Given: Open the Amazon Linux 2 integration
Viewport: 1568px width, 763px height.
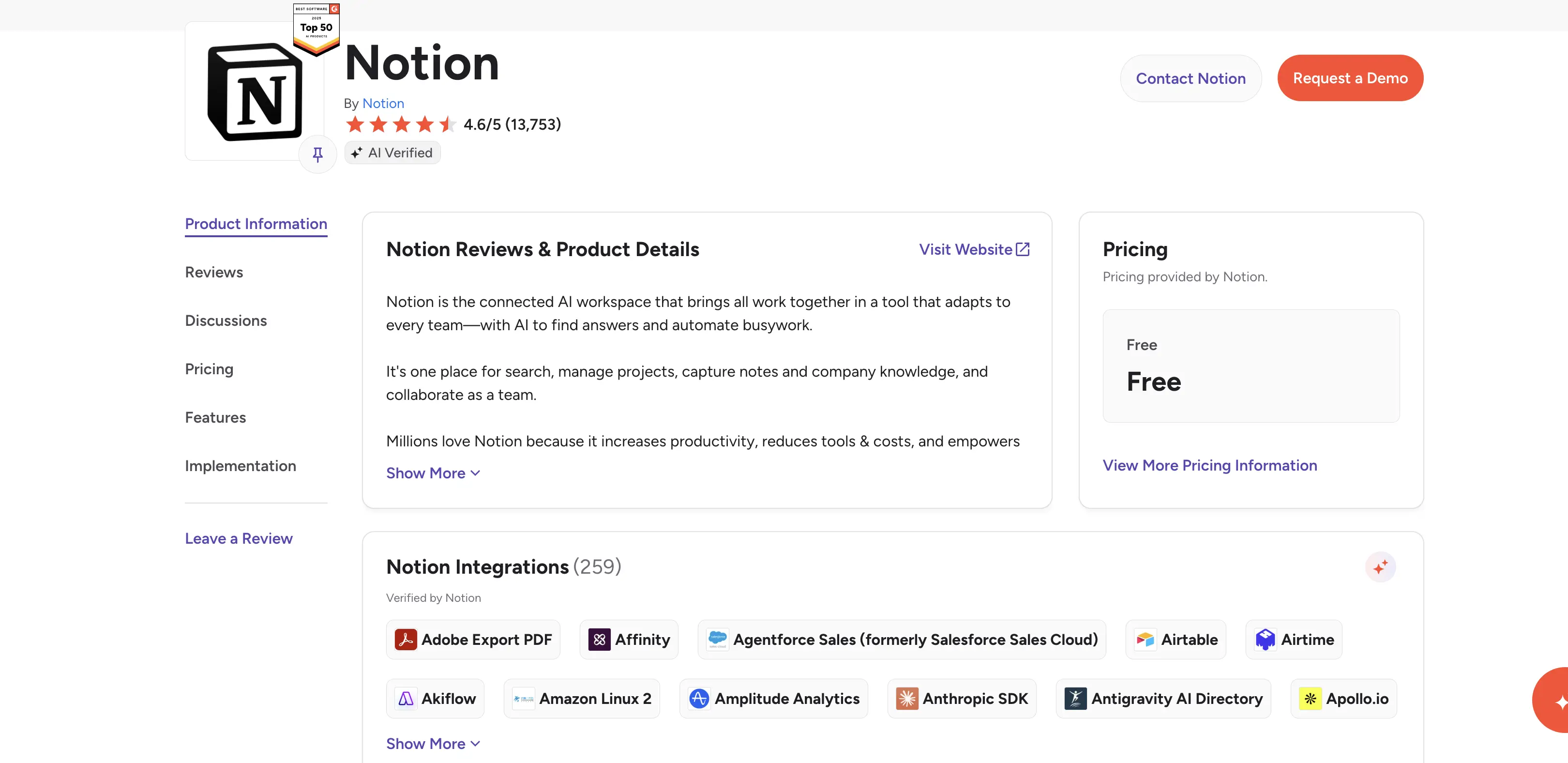Looking at the screenshot, I should [x=581, y=699].
